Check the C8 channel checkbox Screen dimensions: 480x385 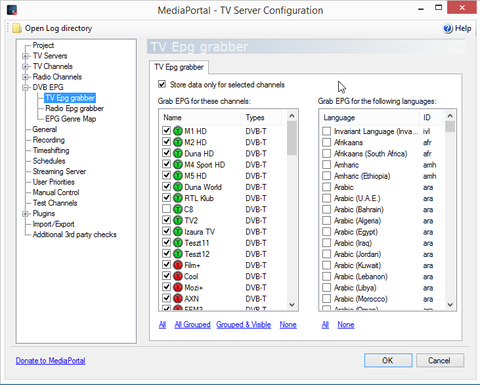point(166,209)
